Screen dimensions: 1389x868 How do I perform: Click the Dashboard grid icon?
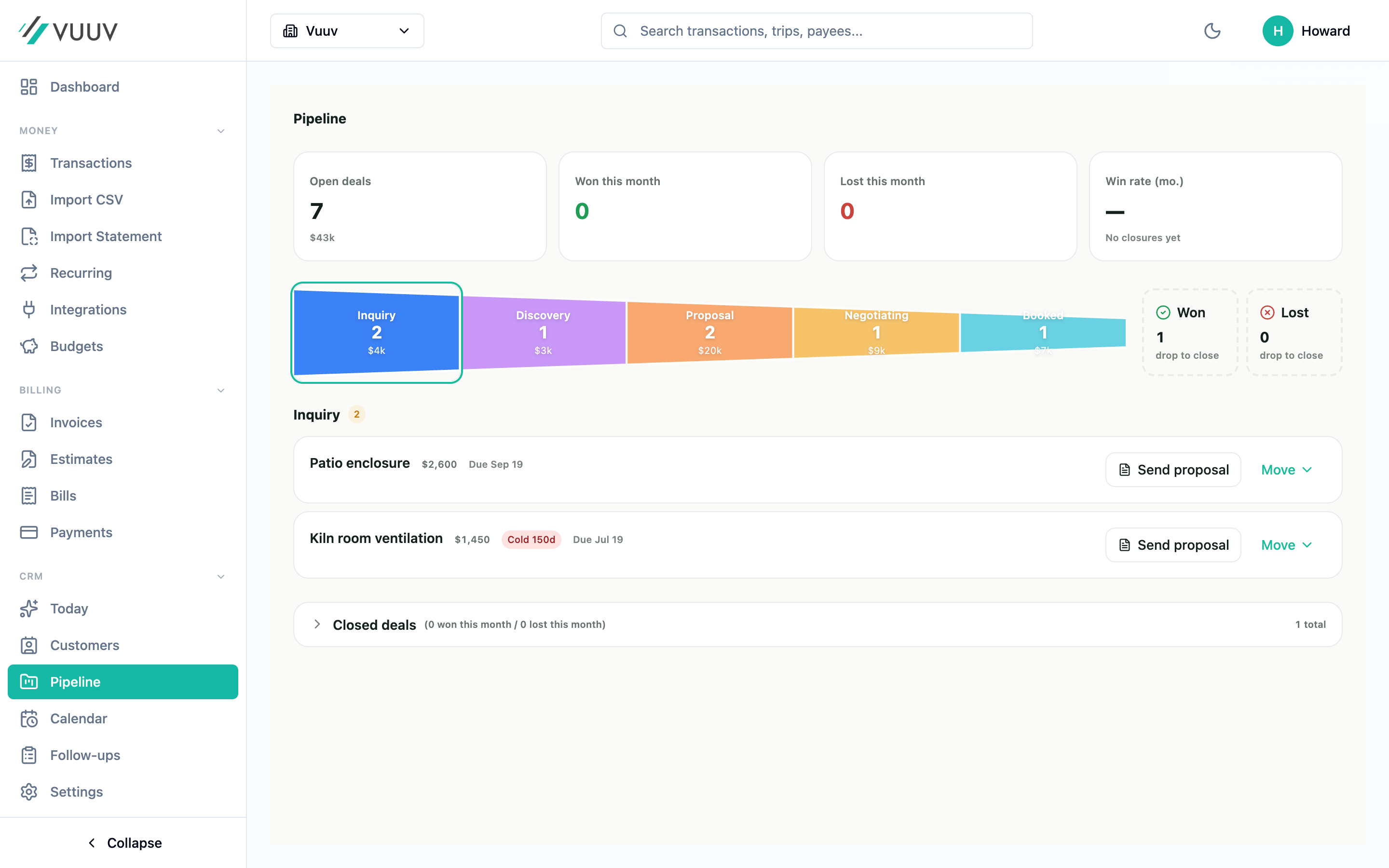[x=29, y=87]
